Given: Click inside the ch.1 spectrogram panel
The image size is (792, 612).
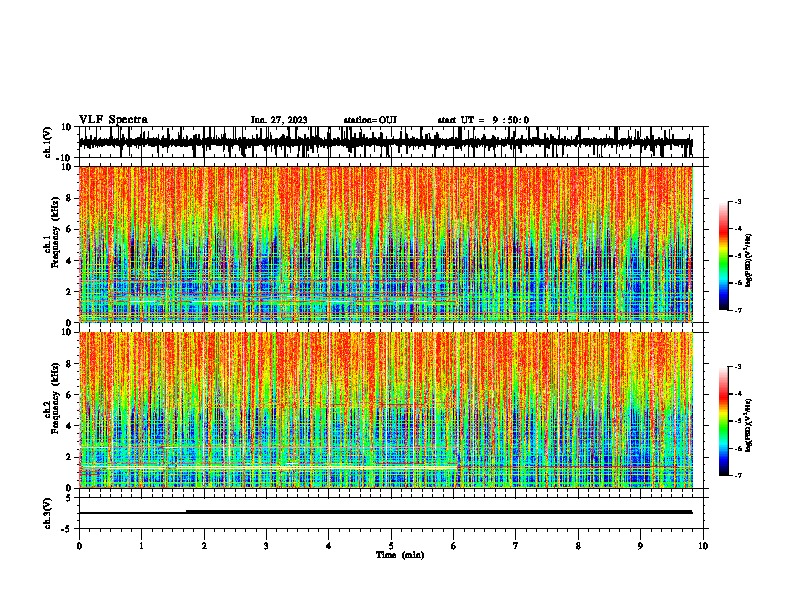Looking at the screenshot, I should (385, 244).
